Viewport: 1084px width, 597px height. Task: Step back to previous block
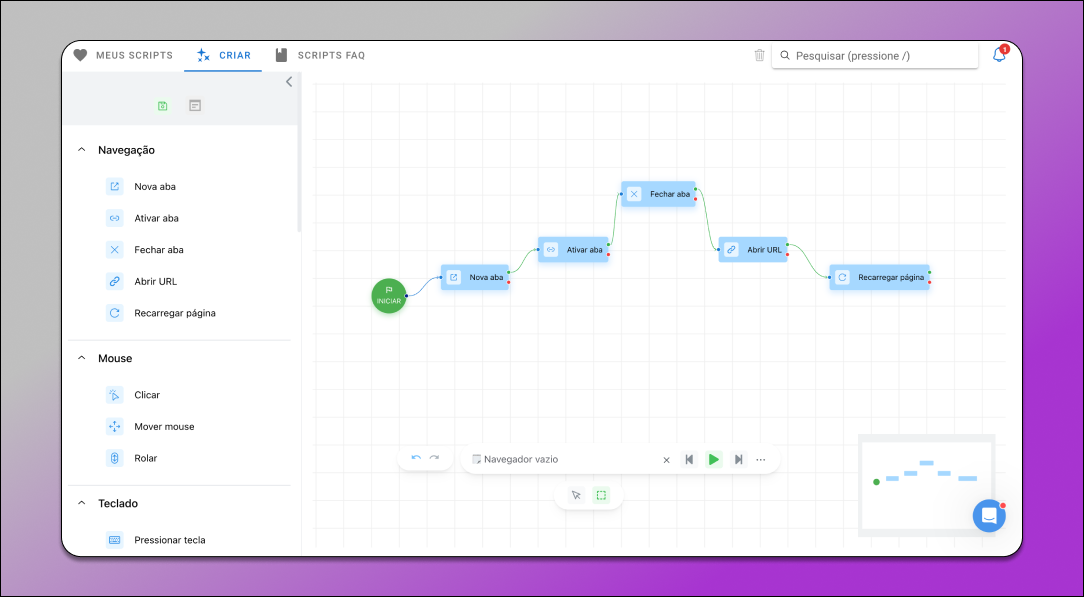[x=689, y=459]
